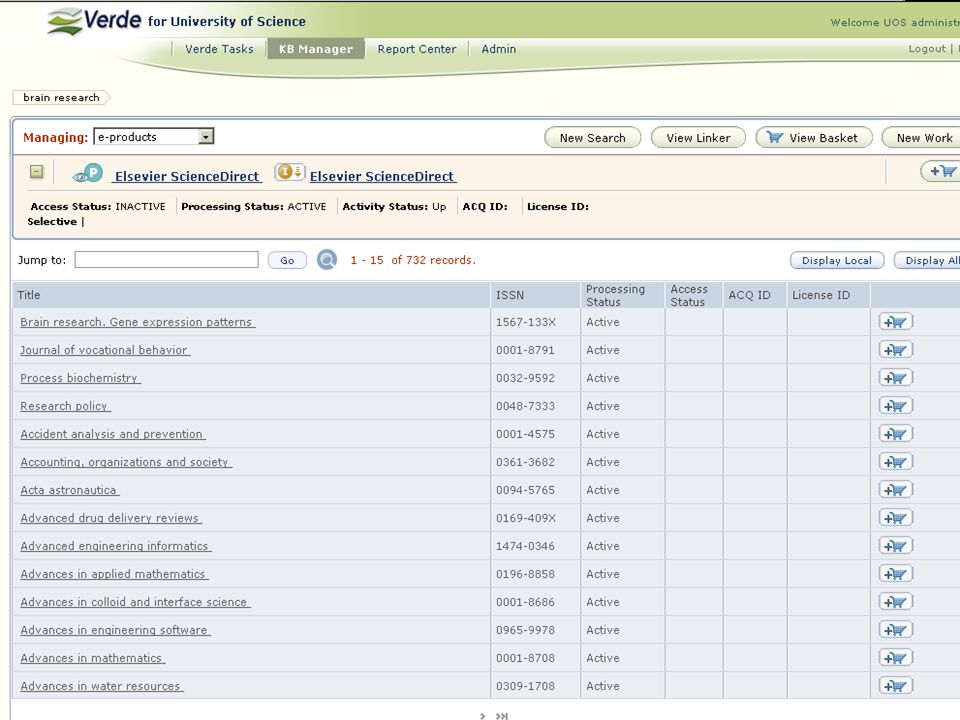The image size is (960, 720).
Task: Open the Elsevier ScienceDirect package link
Action: [187, 176]
